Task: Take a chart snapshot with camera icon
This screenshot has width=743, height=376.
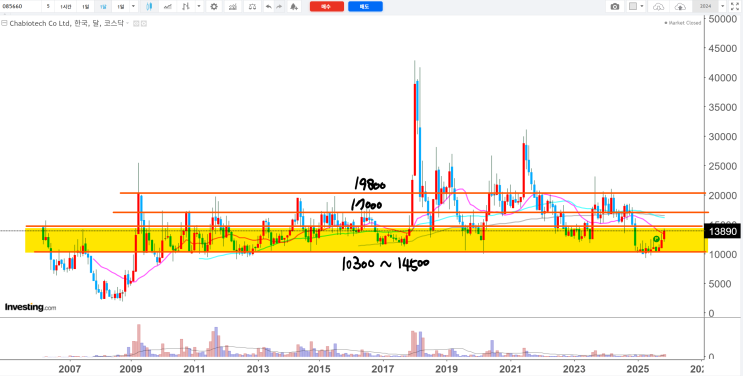Action: [x=615, y=7]
